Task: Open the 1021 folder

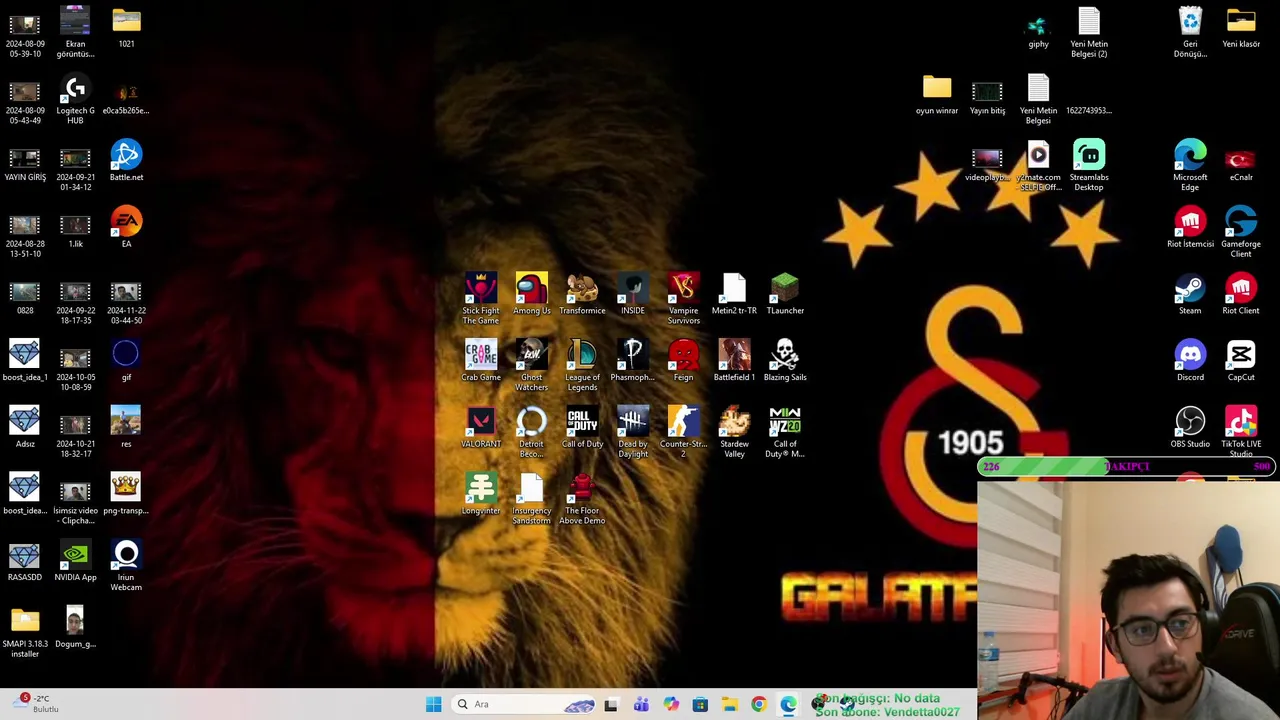Action: pos(126,27)
